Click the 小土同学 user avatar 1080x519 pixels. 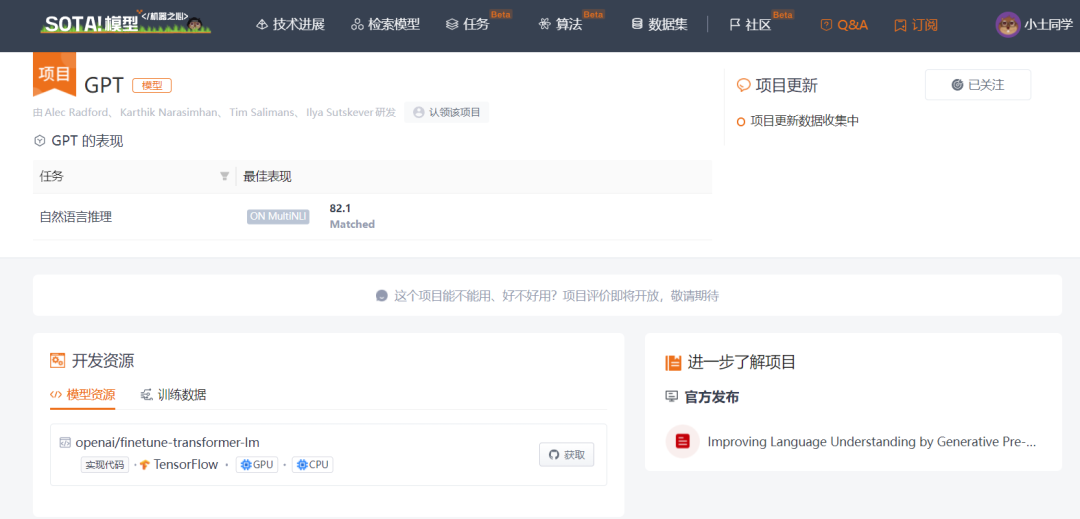1008,25
